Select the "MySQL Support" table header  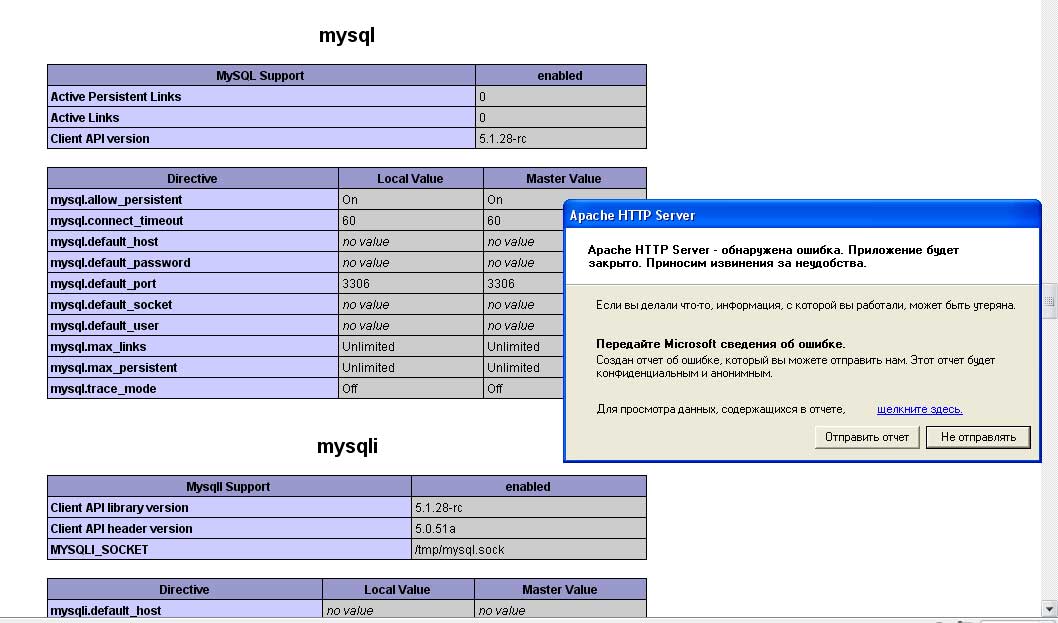click(260, 75)
